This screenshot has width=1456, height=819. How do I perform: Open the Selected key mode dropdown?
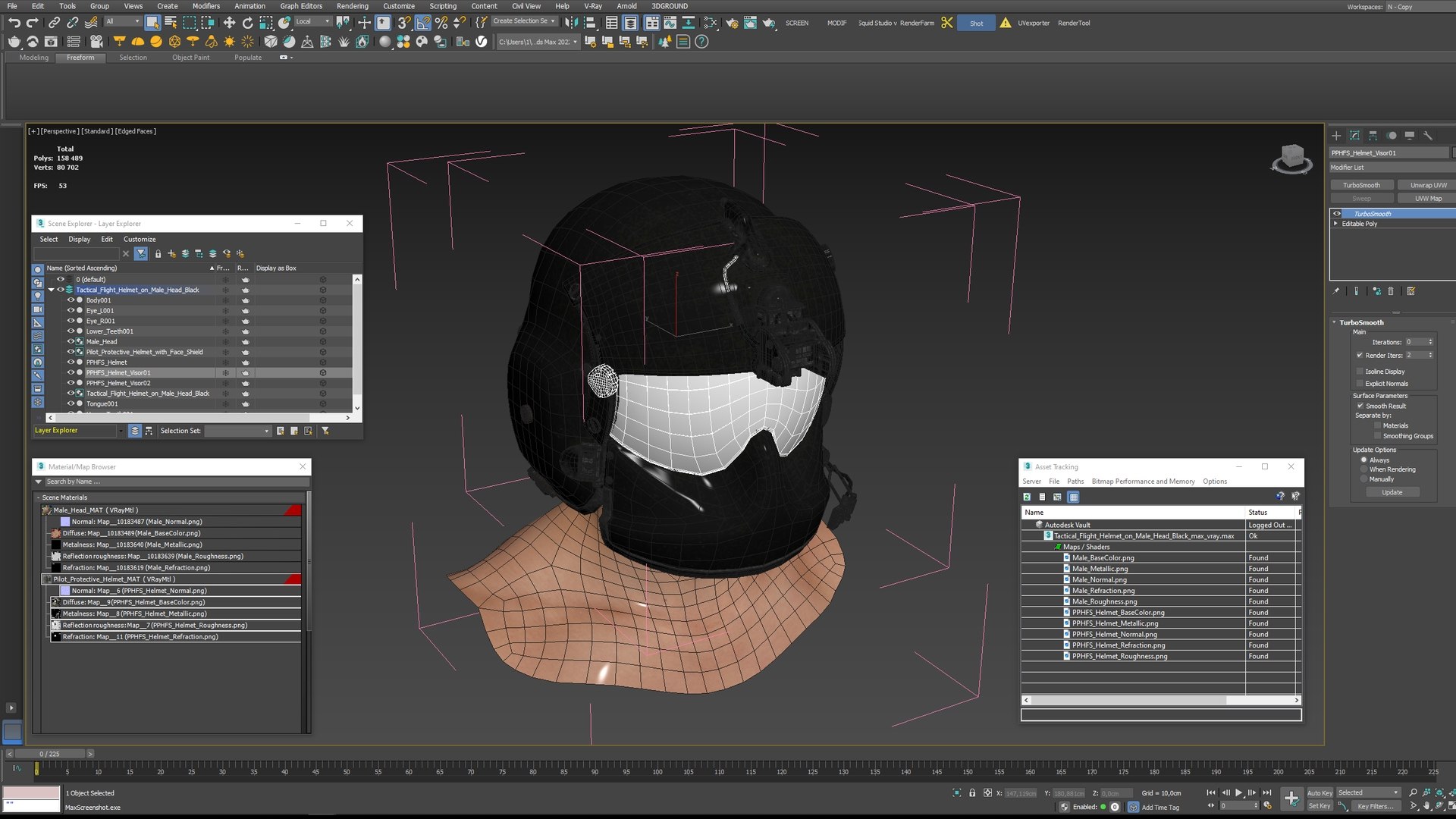pyautogui.click(x=1368, y=792)
